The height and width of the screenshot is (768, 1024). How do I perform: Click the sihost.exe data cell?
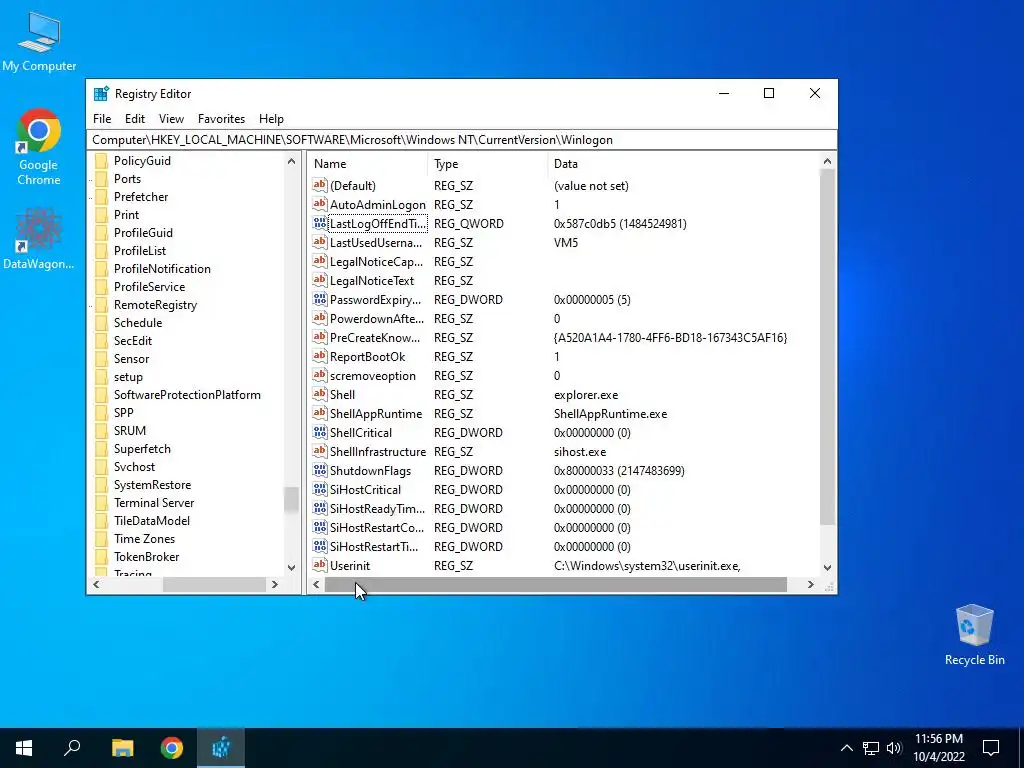click(580, 451)
